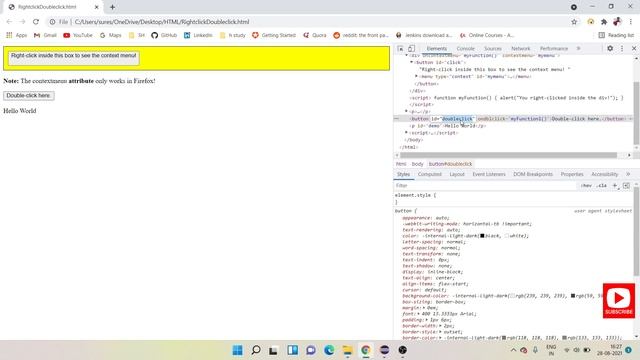Toggle the device toolbar icon in DevTools
This screenshot has height=360, width=640.
pyautogui.click(x=411, y=48)
